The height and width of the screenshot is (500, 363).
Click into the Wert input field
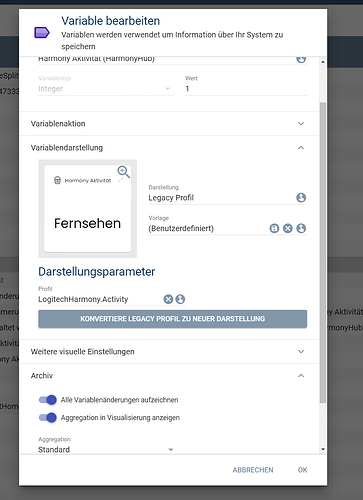(246, 89)
